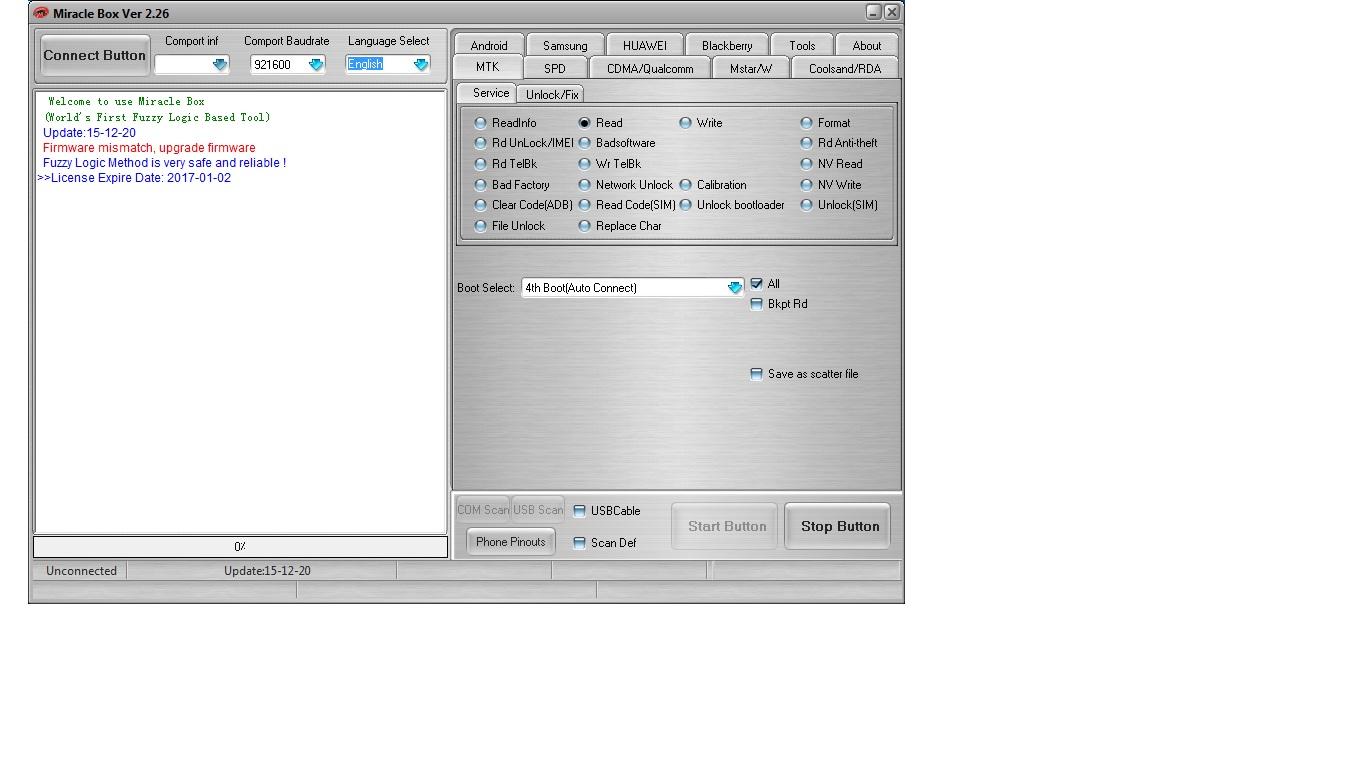The height and width of the screenshot is (768, 1366).
Task: Click the USB Scan button
Action: [538, 510]
